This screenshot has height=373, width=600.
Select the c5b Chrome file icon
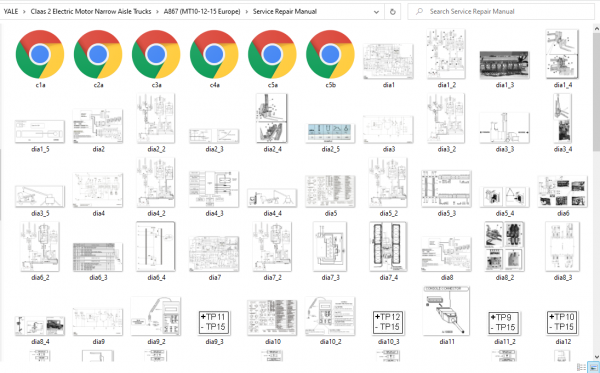[x=330, y=55]
